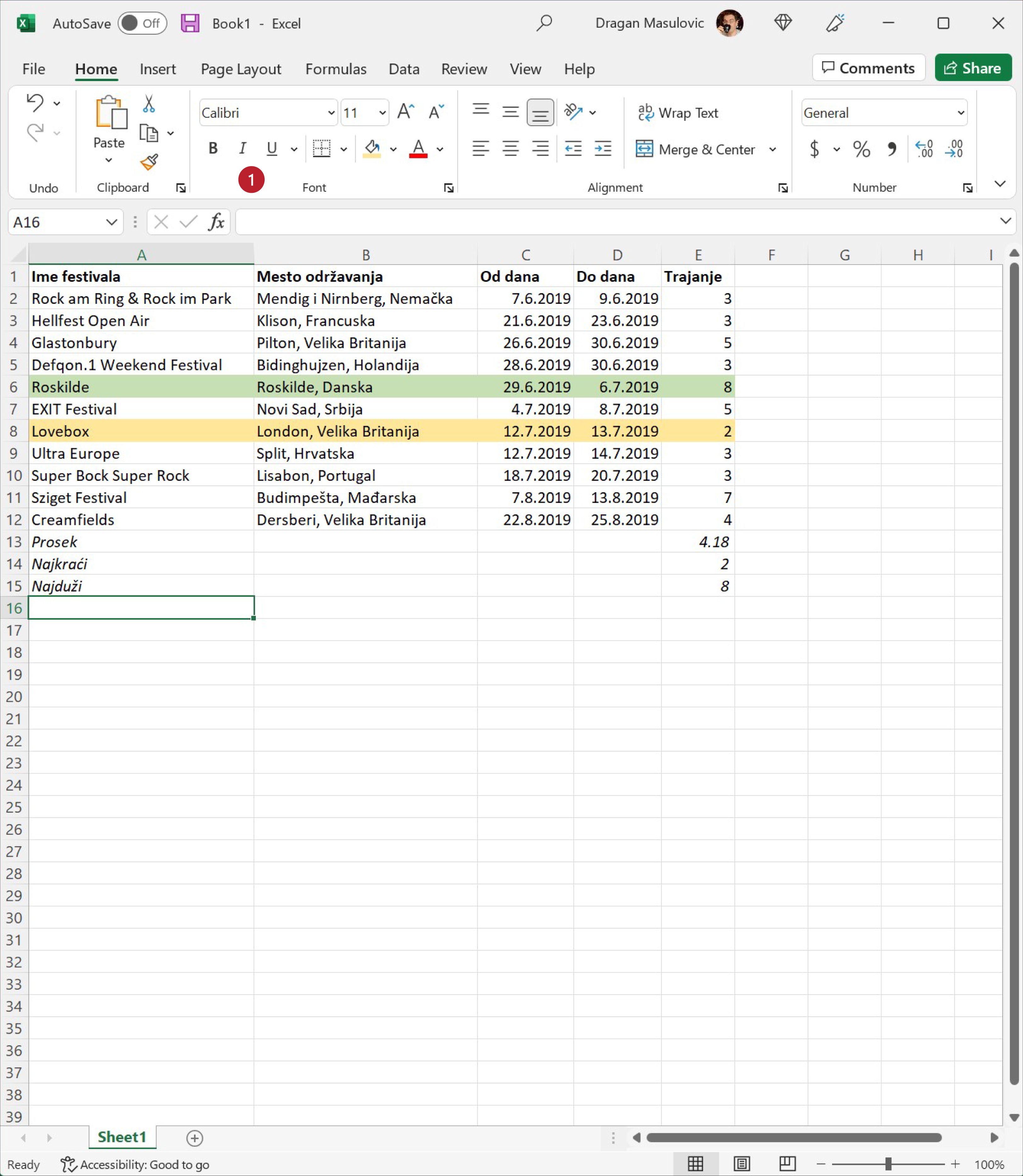This screenshot has width=1023, height=1176.
Task: Click Decrease Decimal icon
Action: 954,148
